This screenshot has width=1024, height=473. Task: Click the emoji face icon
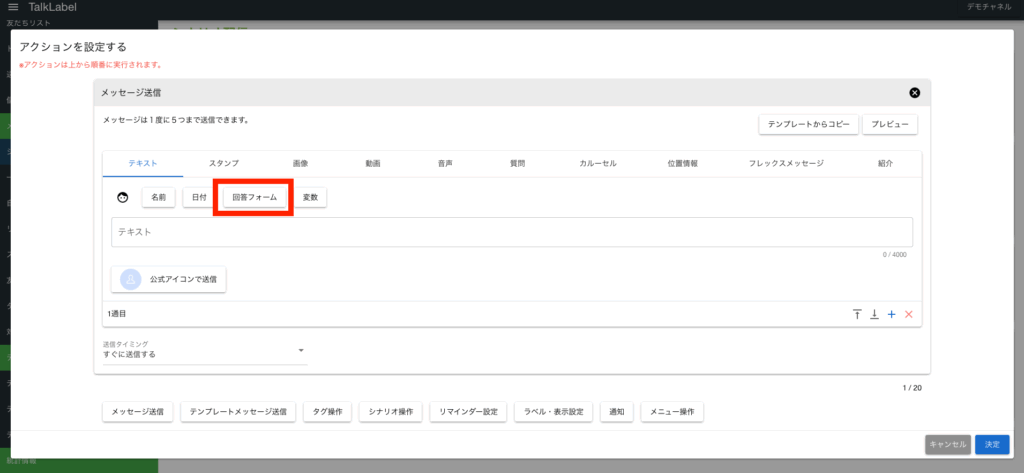(x=123, y=198)
